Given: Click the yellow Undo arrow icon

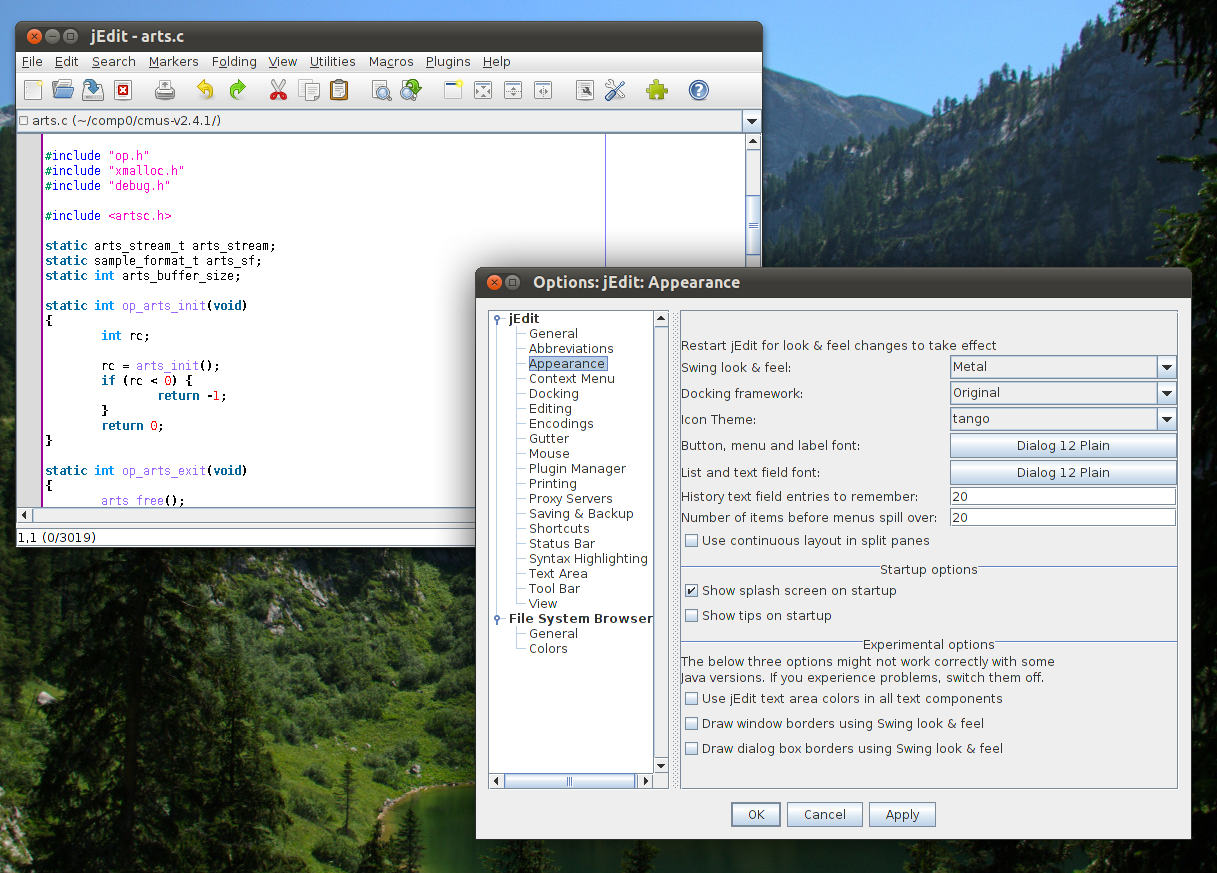Looking at the screenshot, I should point(205,90).
